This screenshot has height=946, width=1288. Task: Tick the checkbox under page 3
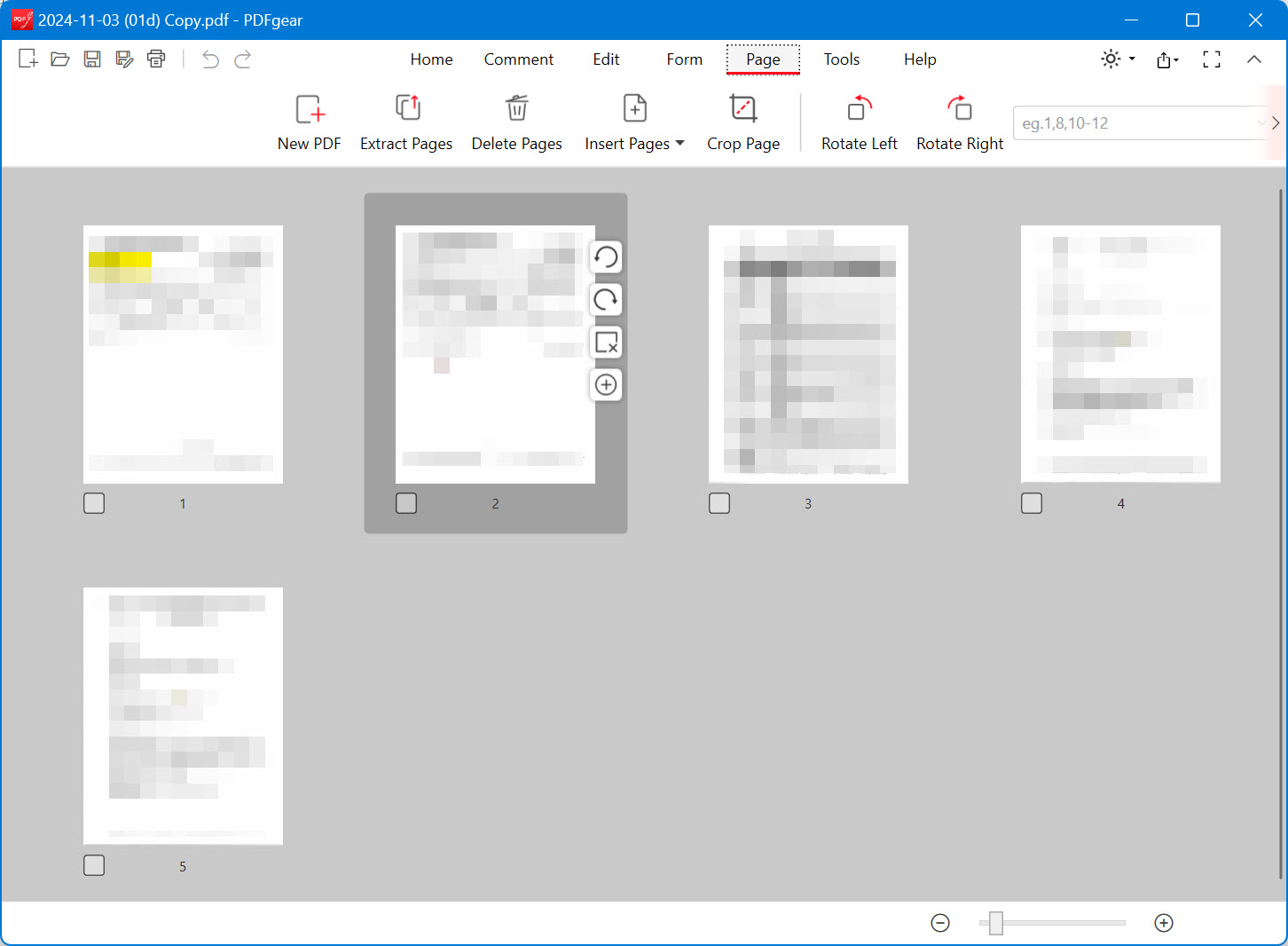(719, 503)
